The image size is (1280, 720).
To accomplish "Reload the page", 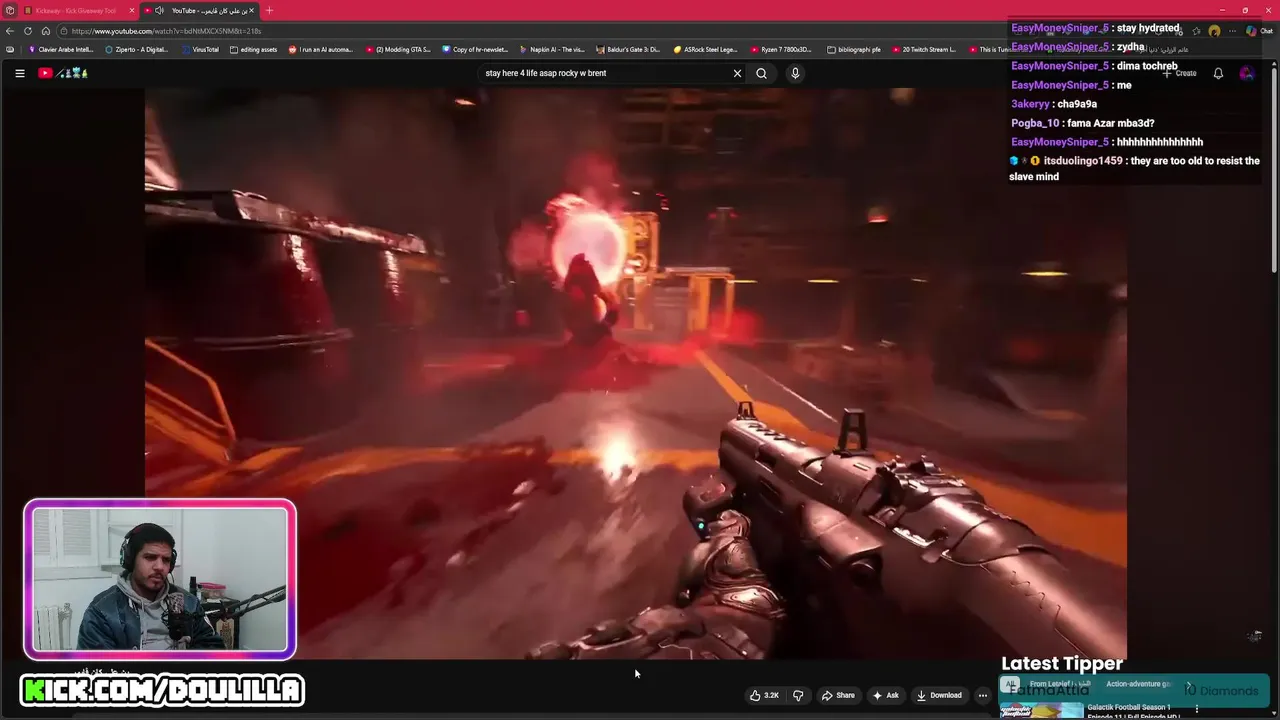I will click(27, 31).
